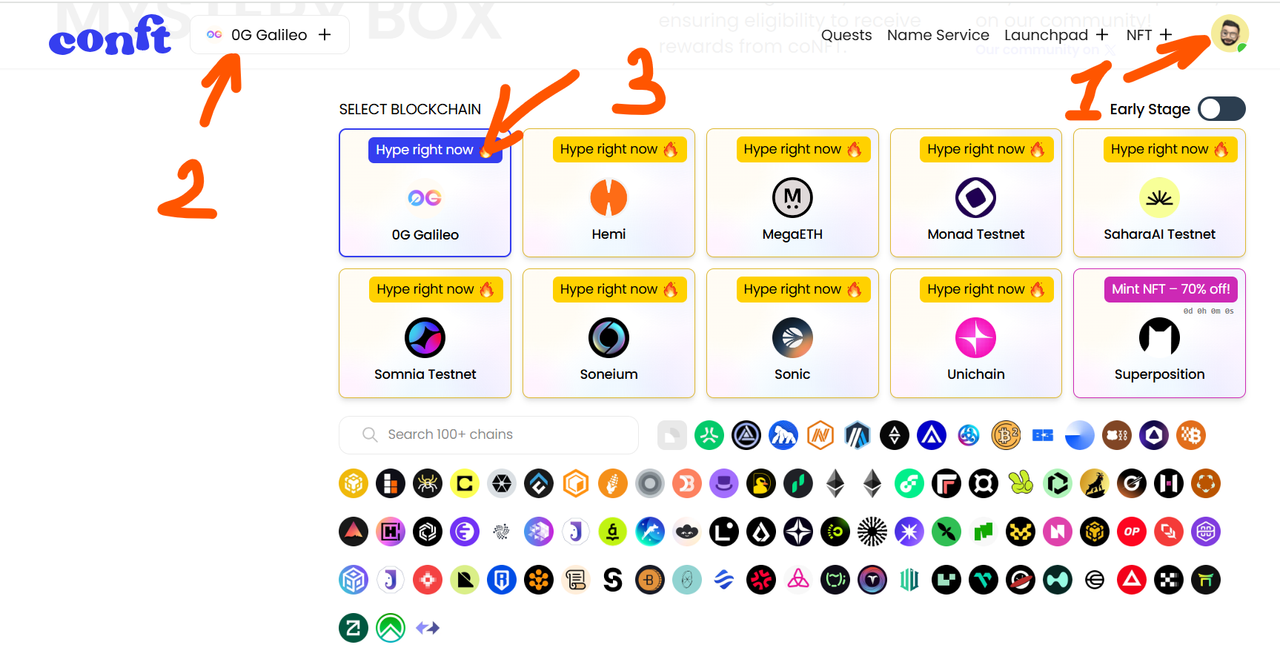Focus the Search 100+ chains field
This screenshot has height=668, width=1280.
coord(489,435)
